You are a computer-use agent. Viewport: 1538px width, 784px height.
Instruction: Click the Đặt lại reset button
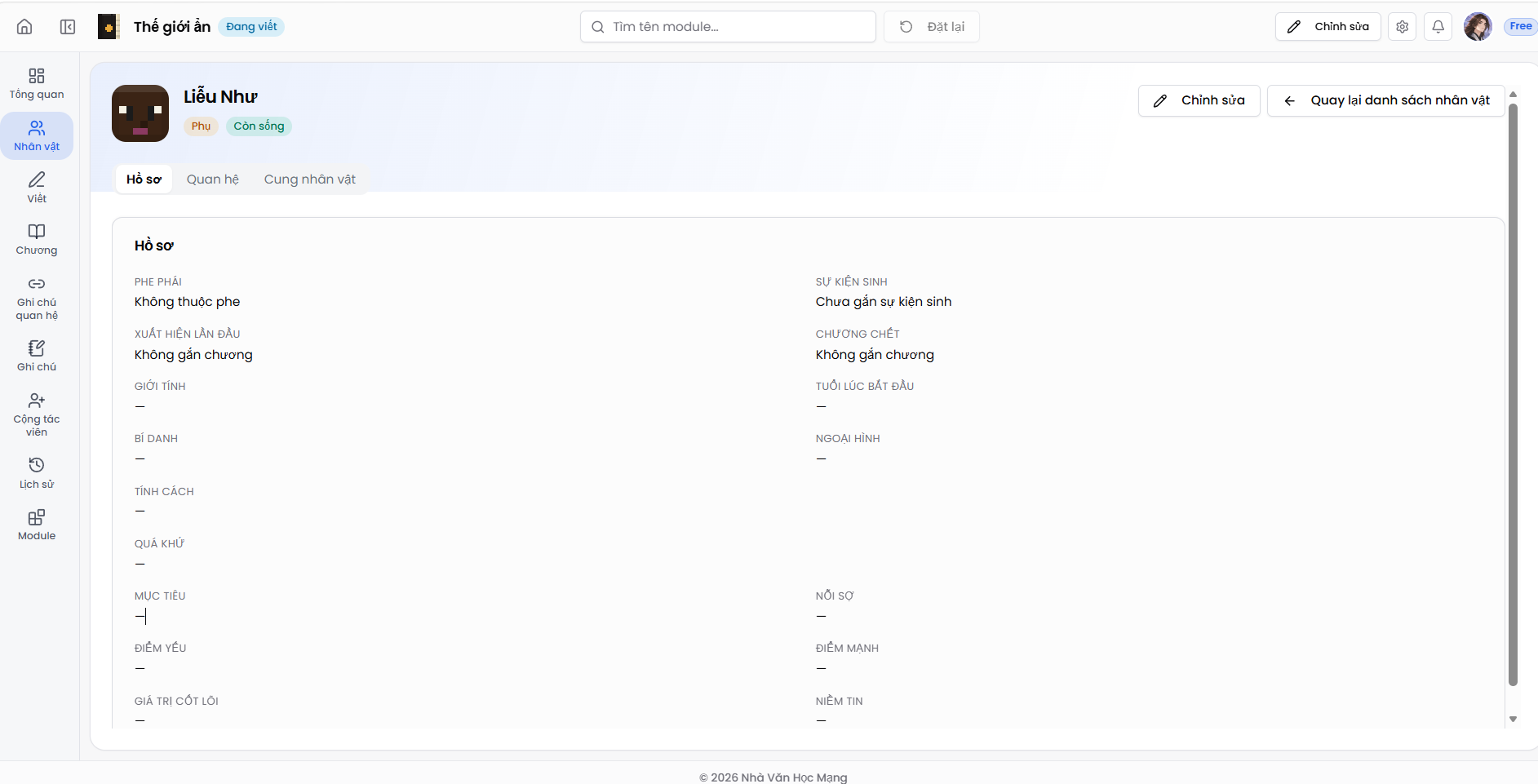pyautogui.click(x=932, y=27)
